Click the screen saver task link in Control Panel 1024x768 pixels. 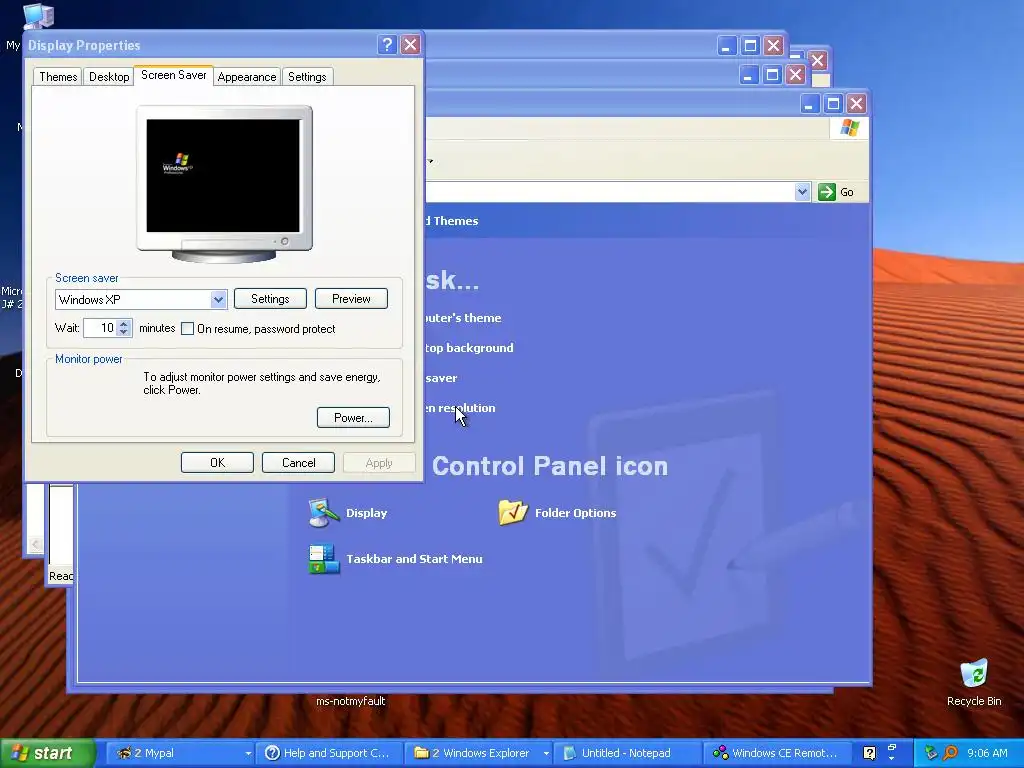[441, 378]
